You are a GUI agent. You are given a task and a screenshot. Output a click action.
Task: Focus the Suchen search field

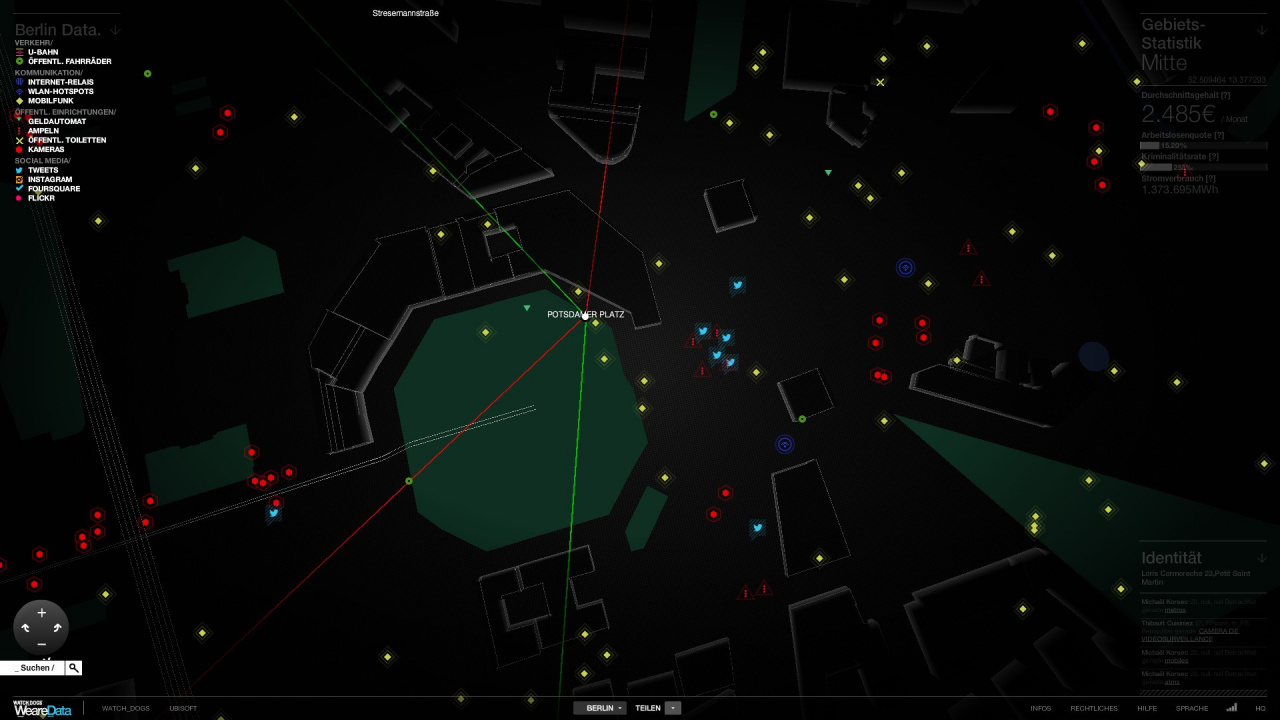pyautogui.click(x=32, y=668)
